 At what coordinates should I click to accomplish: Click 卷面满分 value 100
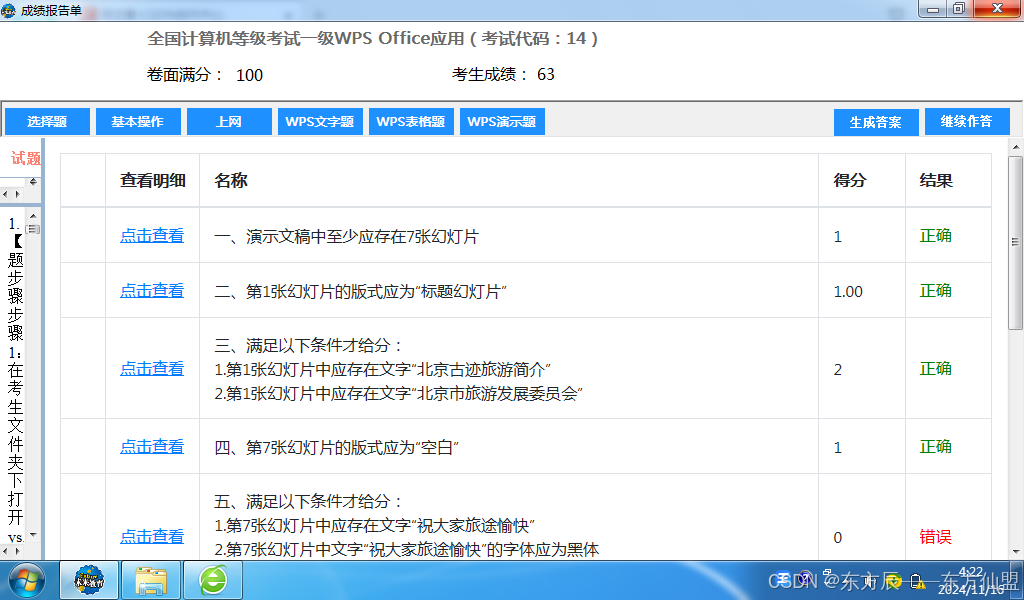pos(249,75)
